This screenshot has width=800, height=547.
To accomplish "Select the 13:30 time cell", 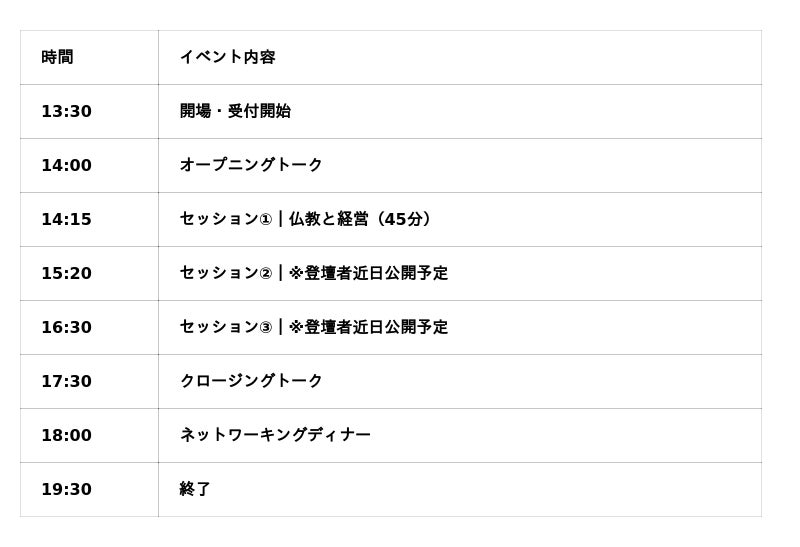I will [x=66, y=112].
